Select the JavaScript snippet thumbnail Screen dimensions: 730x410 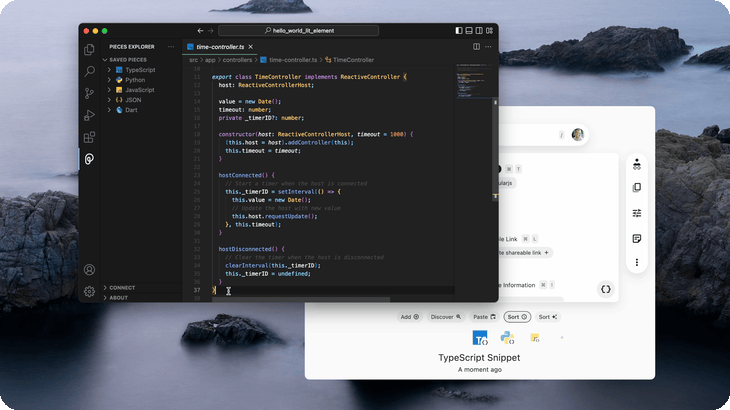point(534,338)
